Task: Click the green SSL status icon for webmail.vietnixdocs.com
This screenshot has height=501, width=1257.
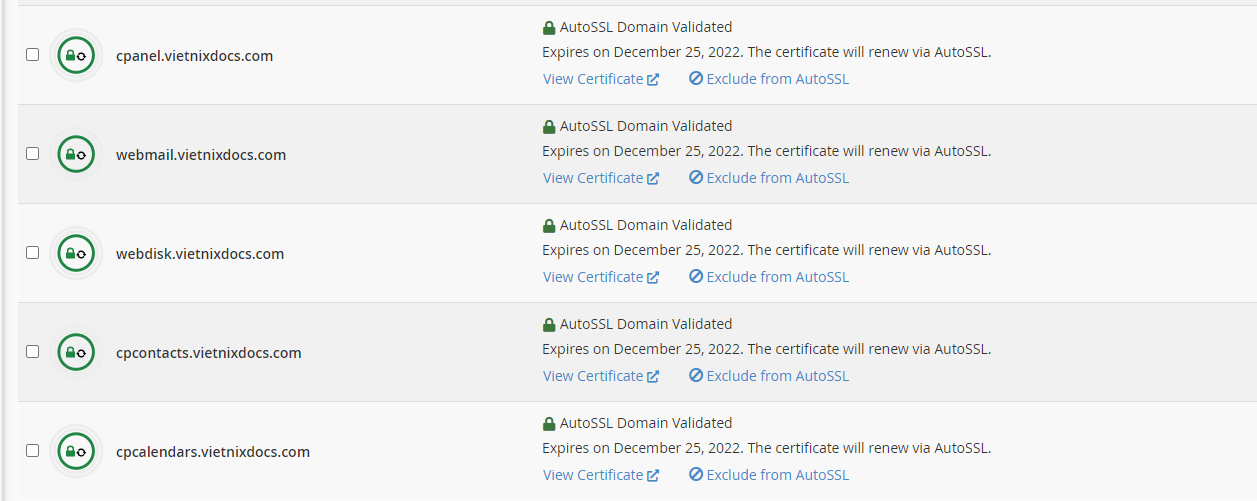Action: coord(76,154)
